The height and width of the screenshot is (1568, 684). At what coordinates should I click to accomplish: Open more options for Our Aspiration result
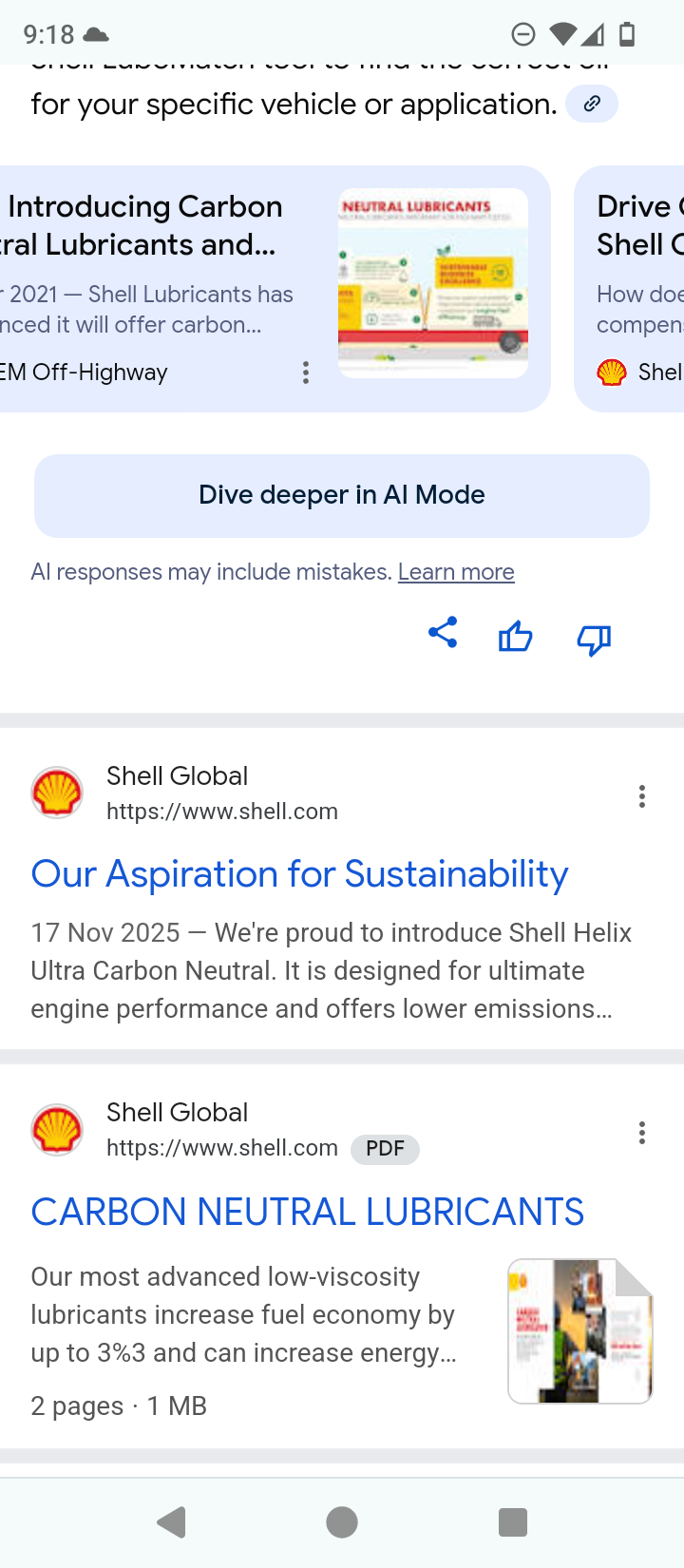(x=642, y=796)
